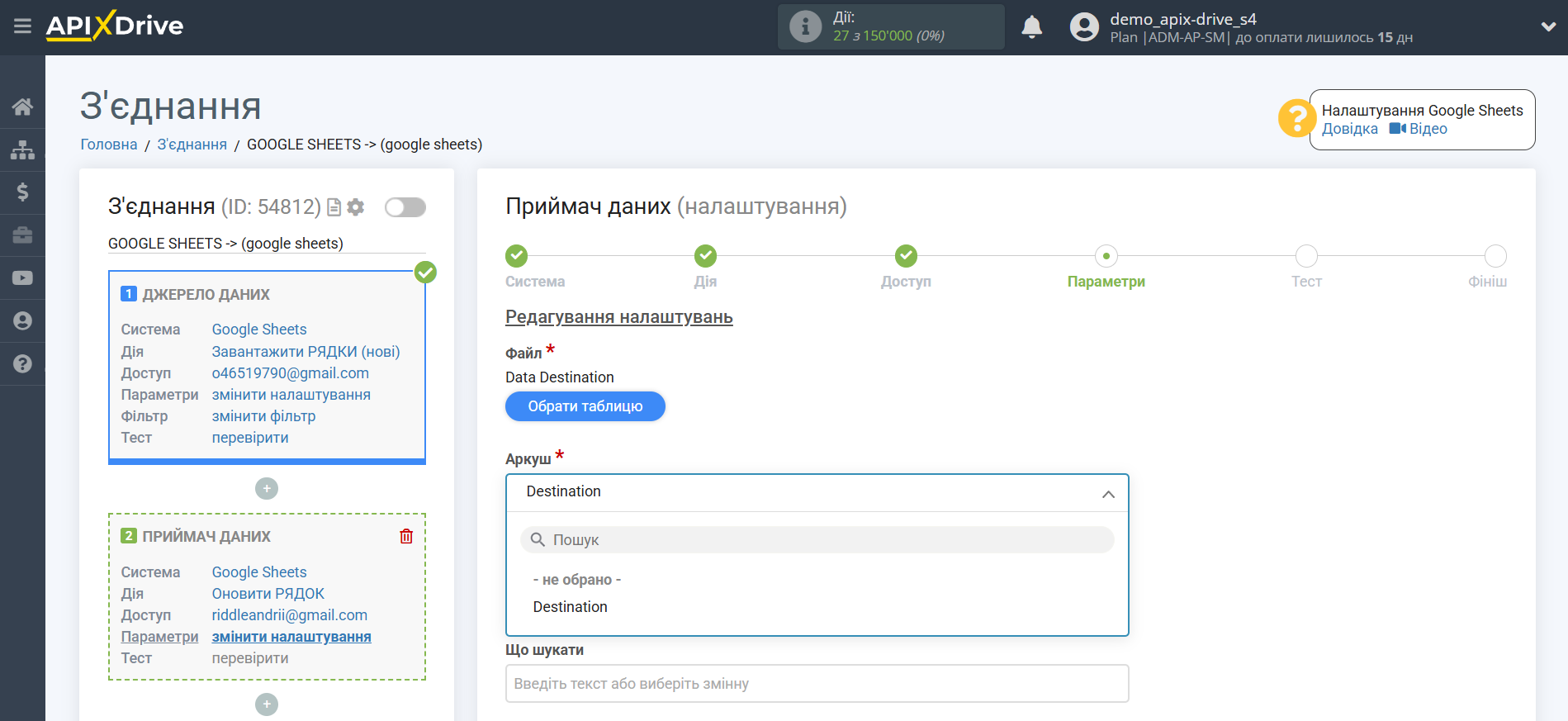Click the yellow help question icon
Screen dimensions: 1568x721
1296,118
